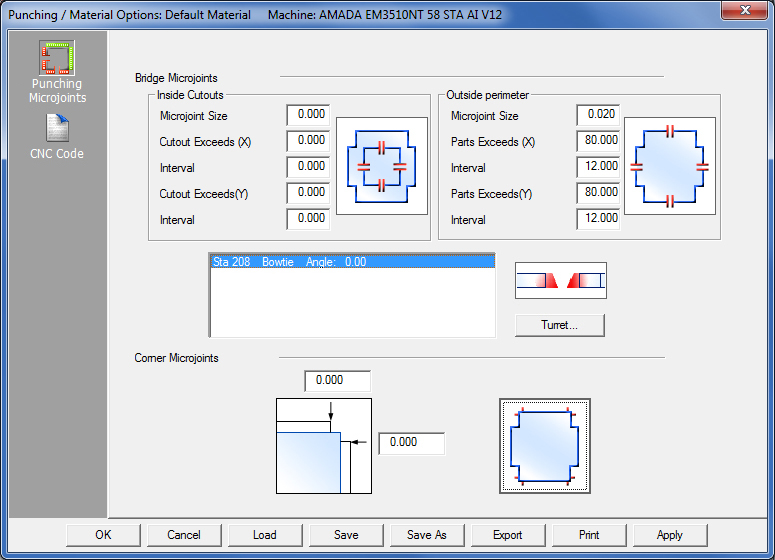Export the punching options

pyautogui.click(x=508, y=535)
